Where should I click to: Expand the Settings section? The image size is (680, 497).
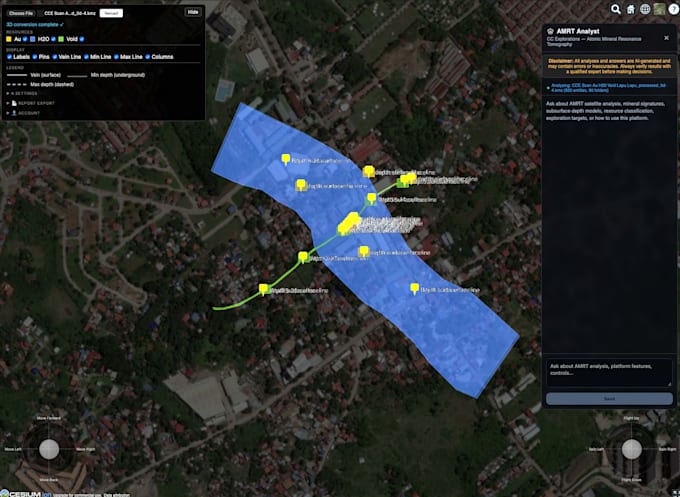coord(22,94)
